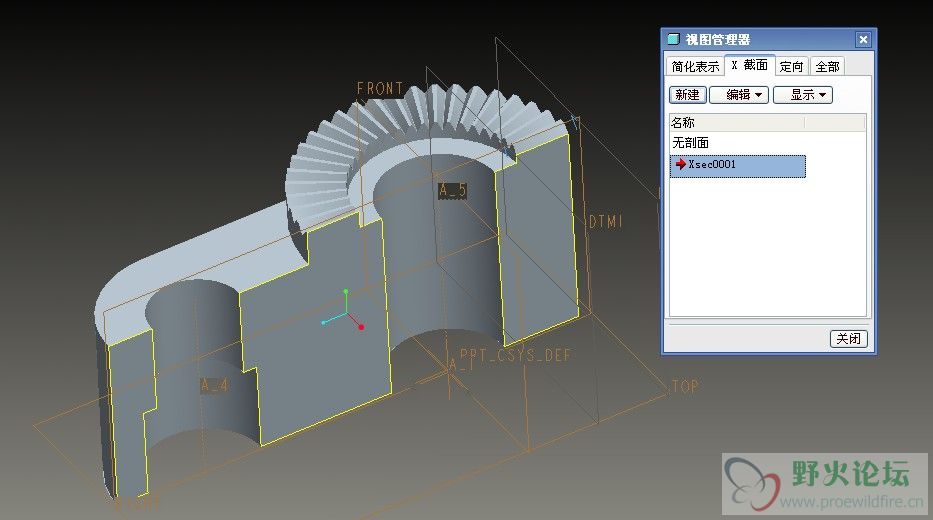Switch to the 简化表示 tab
The image size is (933, 520).
[695, 67]
